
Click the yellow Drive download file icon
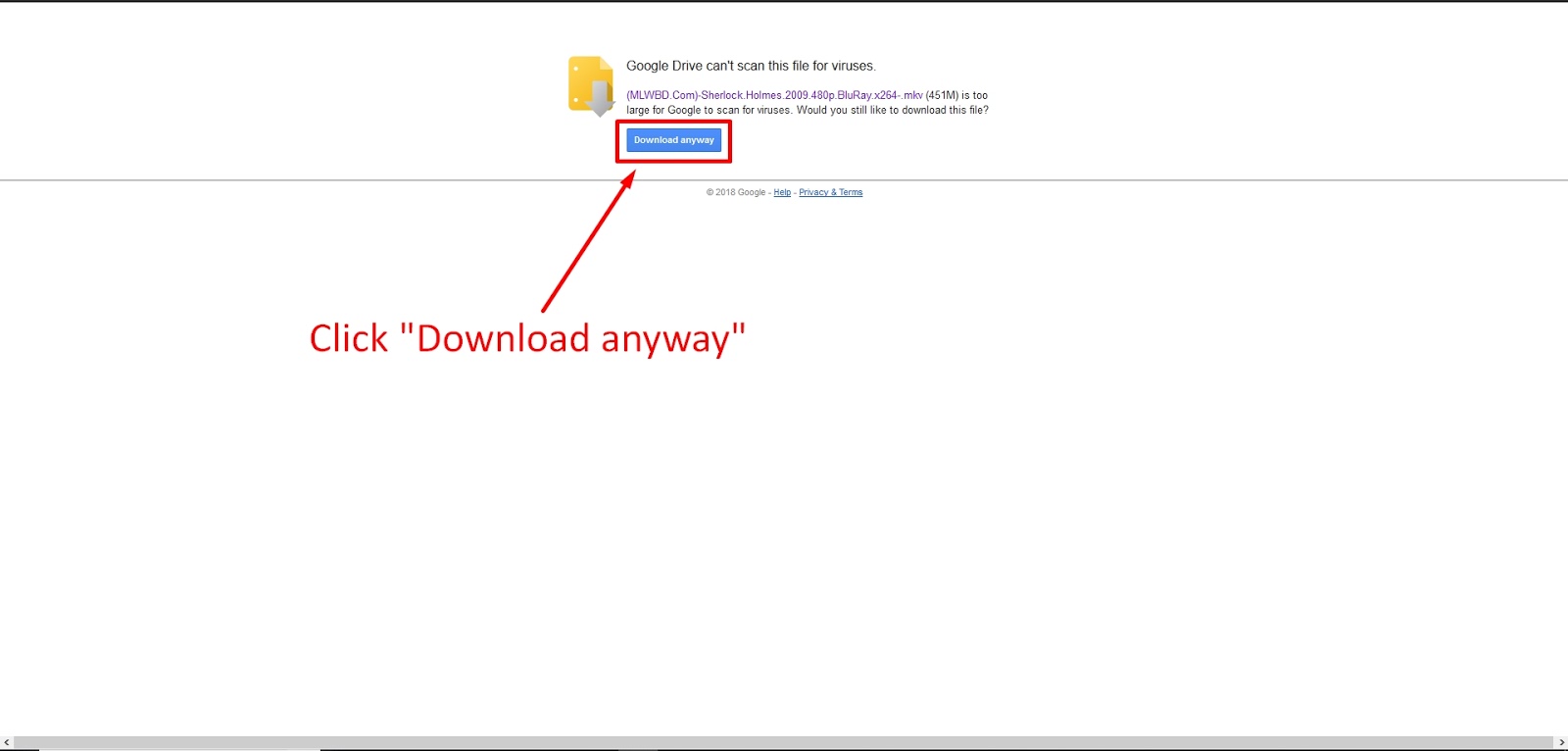coord(591,86)
